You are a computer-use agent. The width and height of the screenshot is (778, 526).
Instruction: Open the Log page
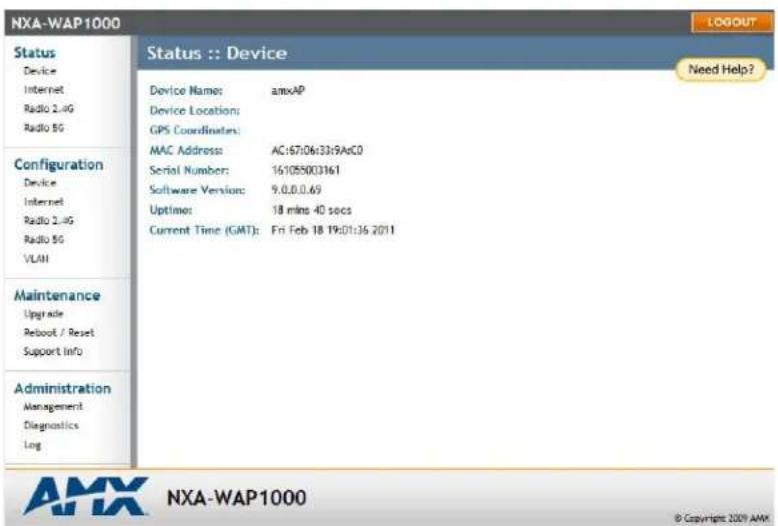click(x=32, y=445)
